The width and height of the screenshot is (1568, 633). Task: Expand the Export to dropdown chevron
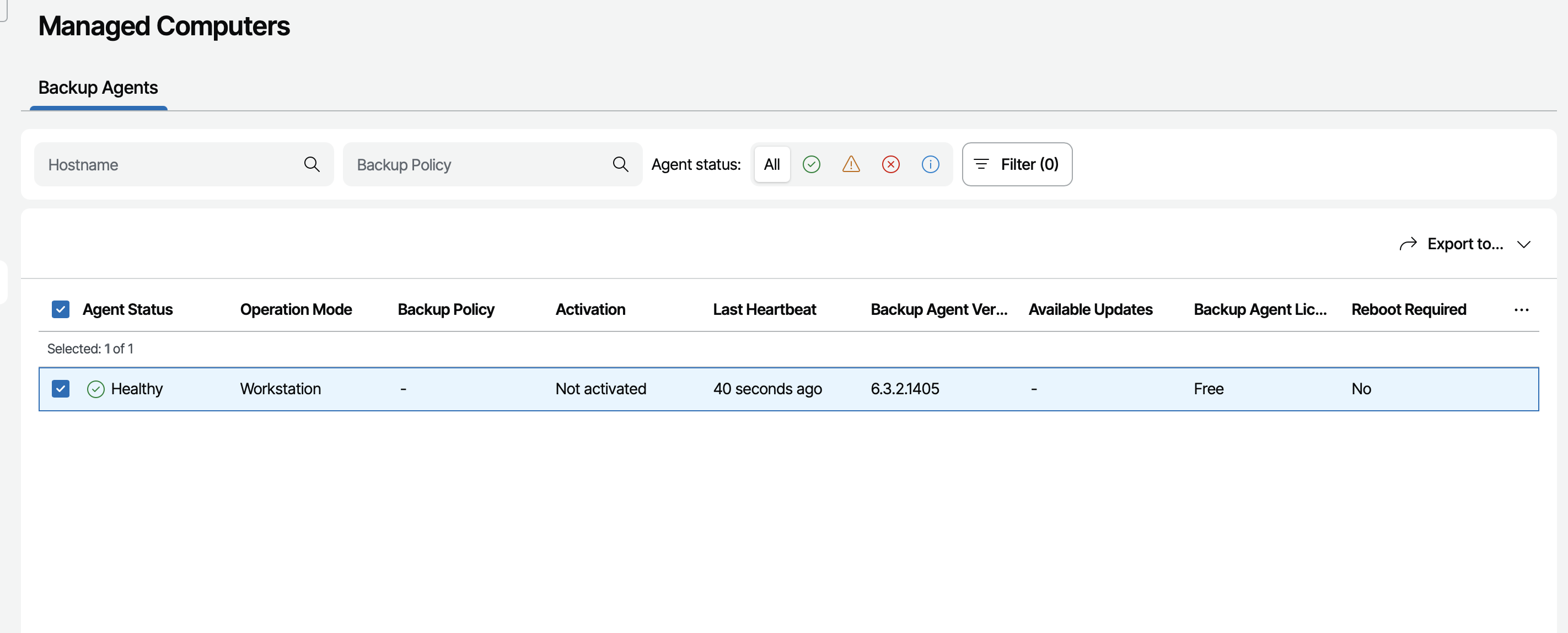pos(1523,245)
